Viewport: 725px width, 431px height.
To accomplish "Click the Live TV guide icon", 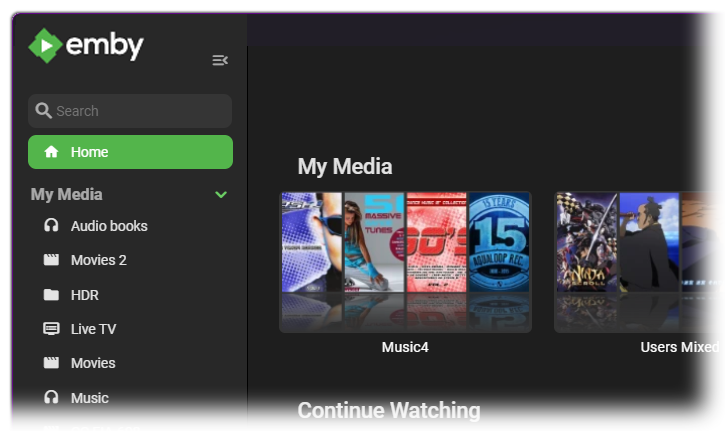I will (51, 329).
